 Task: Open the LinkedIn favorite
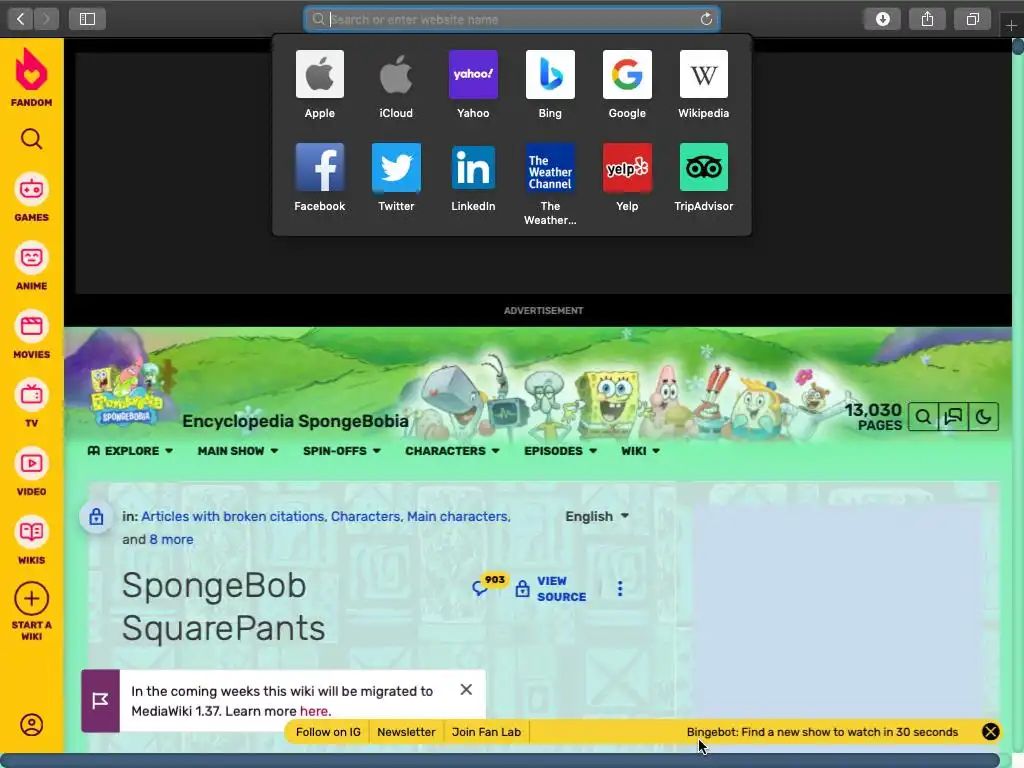(473, 177)
